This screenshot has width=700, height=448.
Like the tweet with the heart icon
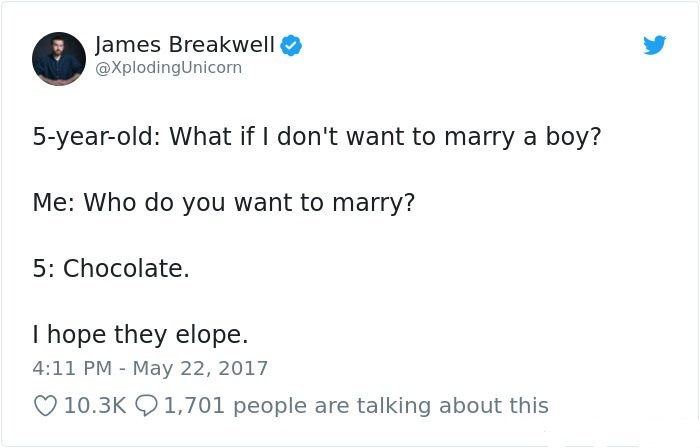click(46, 406)
